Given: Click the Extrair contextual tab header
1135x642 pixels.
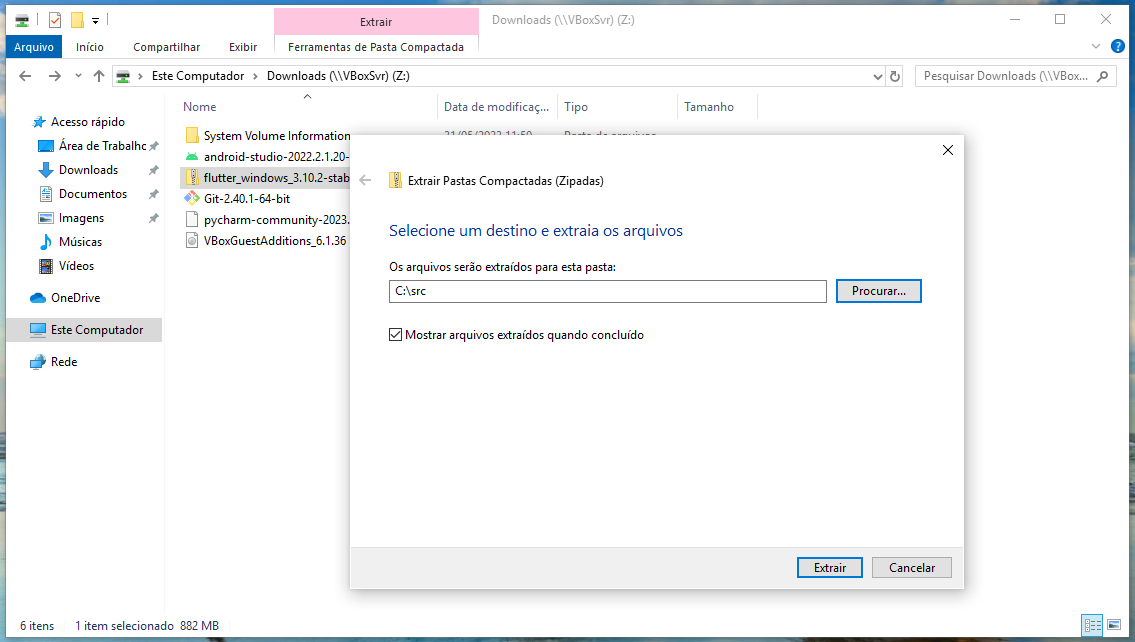Looking at the screenshot, I should click(x=376, y=22).
